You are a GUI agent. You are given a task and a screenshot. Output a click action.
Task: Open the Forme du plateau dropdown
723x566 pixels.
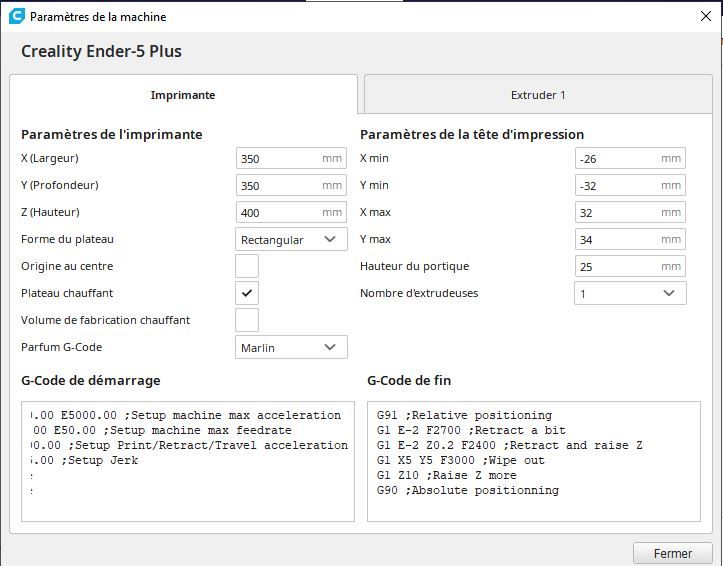pos(291,240)
